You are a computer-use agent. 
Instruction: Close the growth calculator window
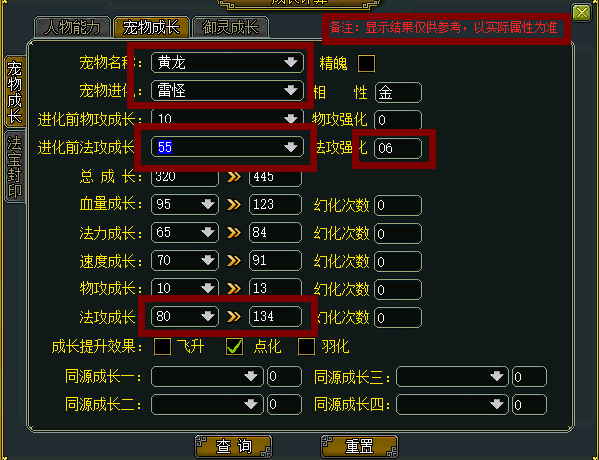(x=581, y=13)
